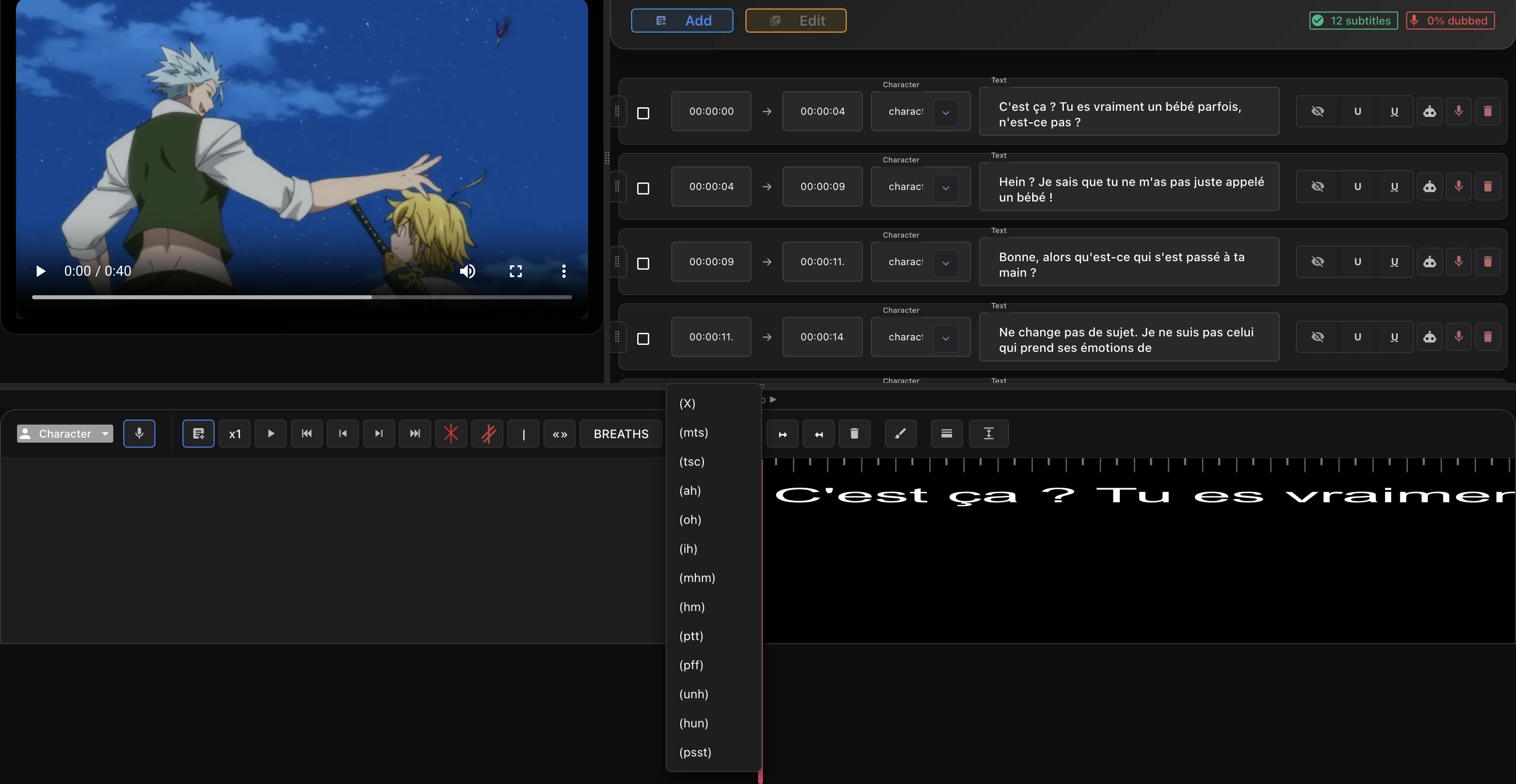The image size is (1516, 784).
Task: Choose (mts) from the breaths menu
Action: (x=714, y=433)
